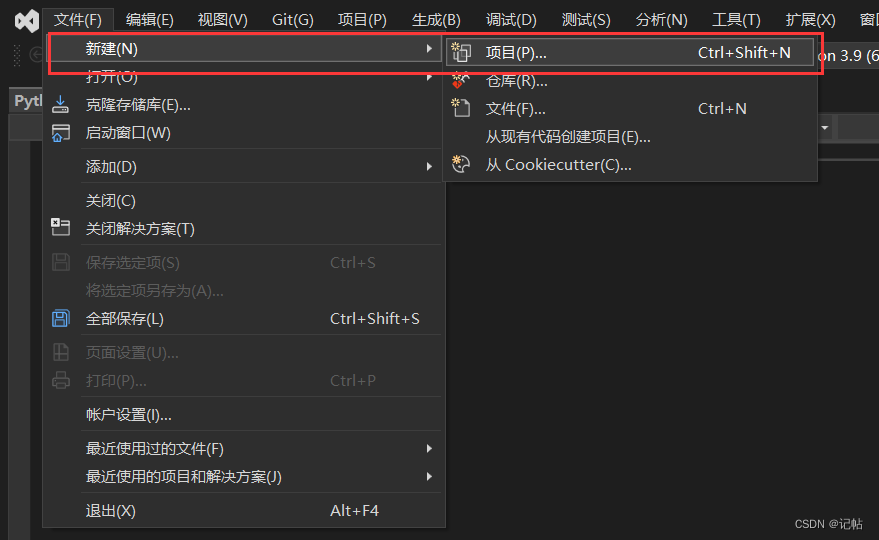Open the 编辑(E) menu
Screen dimensions: 879x540
point(150,20)
